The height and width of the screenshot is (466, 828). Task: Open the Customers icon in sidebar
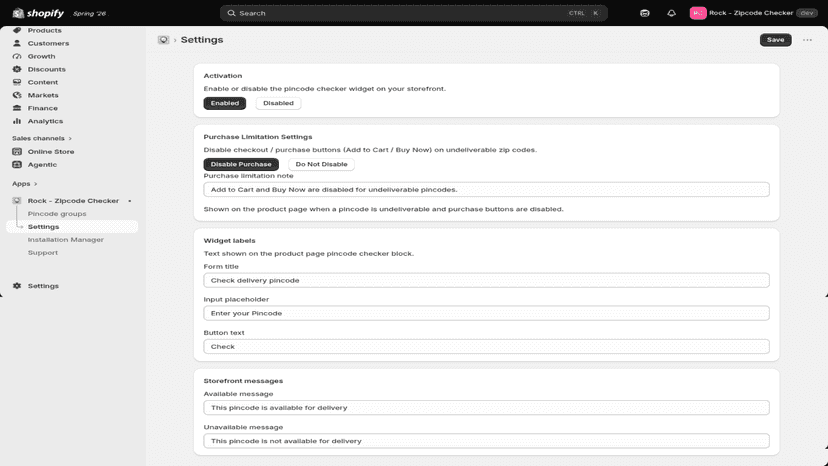(17, 43)
